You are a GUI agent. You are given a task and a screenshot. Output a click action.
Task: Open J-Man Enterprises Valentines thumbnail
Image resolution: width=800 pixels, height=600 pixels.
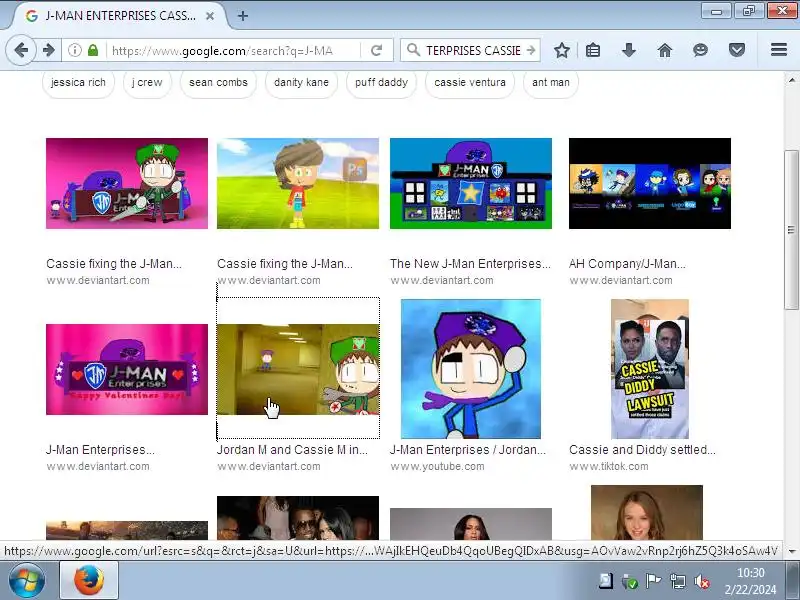pos(127,369)
